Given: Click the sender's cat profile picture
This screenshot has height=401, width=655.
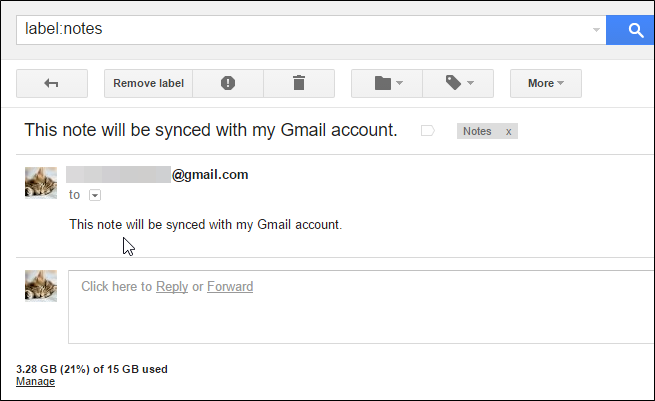Looking at the screenshot, I should [x=40, y=184].
